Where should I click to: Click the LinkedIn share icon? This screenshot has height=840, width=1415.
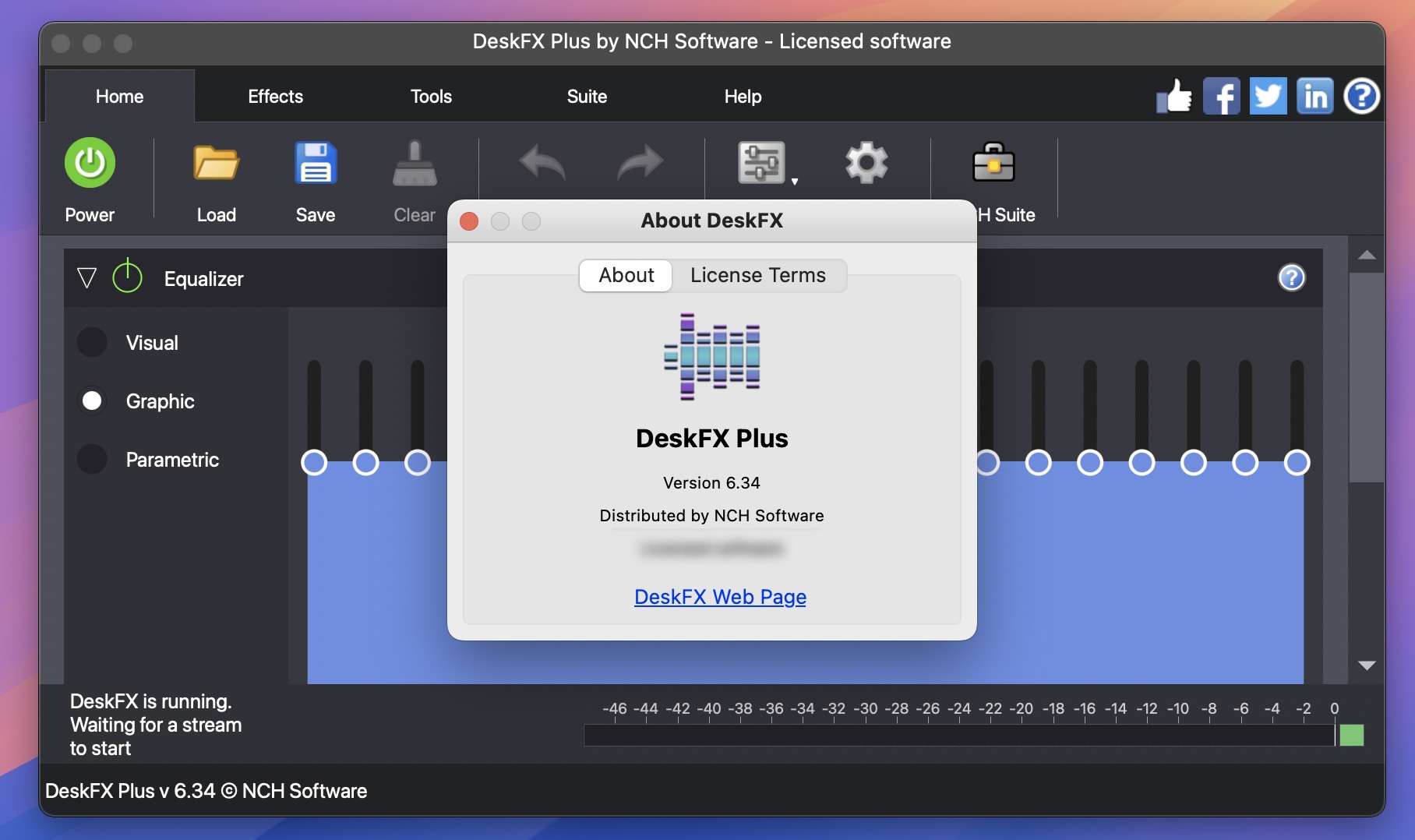pyautogui.click(x=1315, y=97)
